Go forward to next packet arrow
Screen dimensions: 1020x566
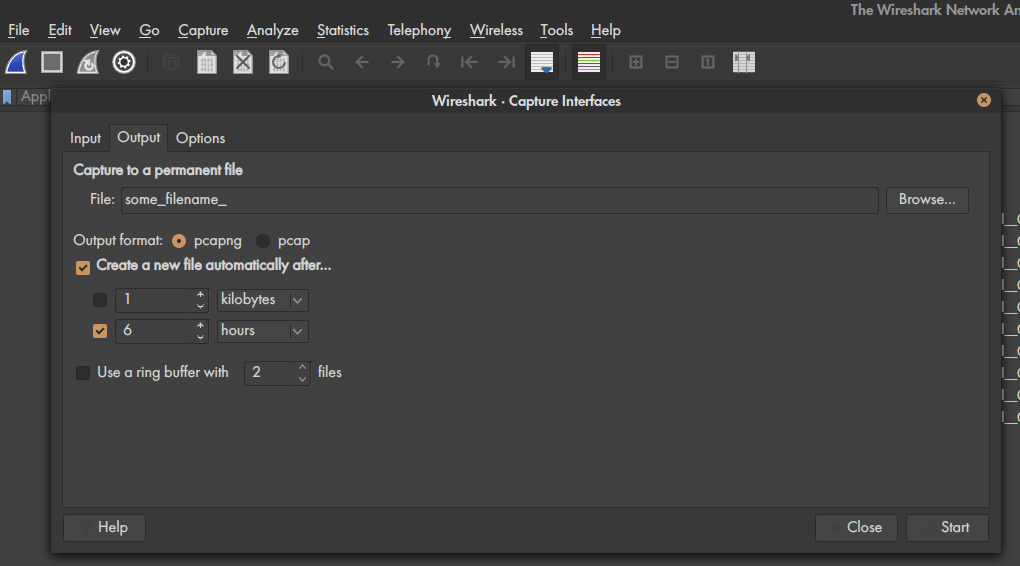point(397,62)
